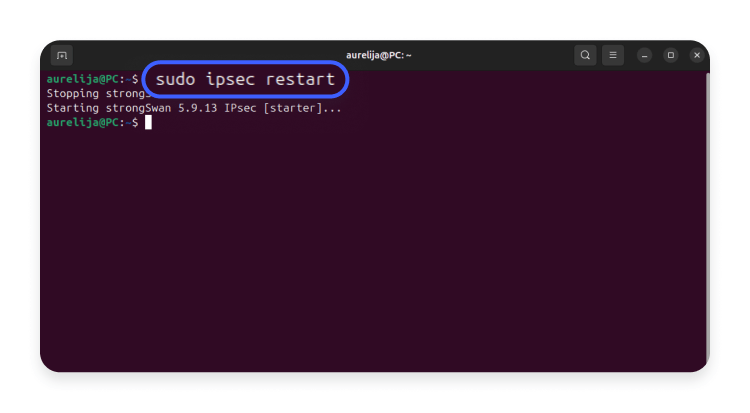Click the 'Stopping strong' output line
This screenshot has width=750, height=413.
[x=96, y=94]
